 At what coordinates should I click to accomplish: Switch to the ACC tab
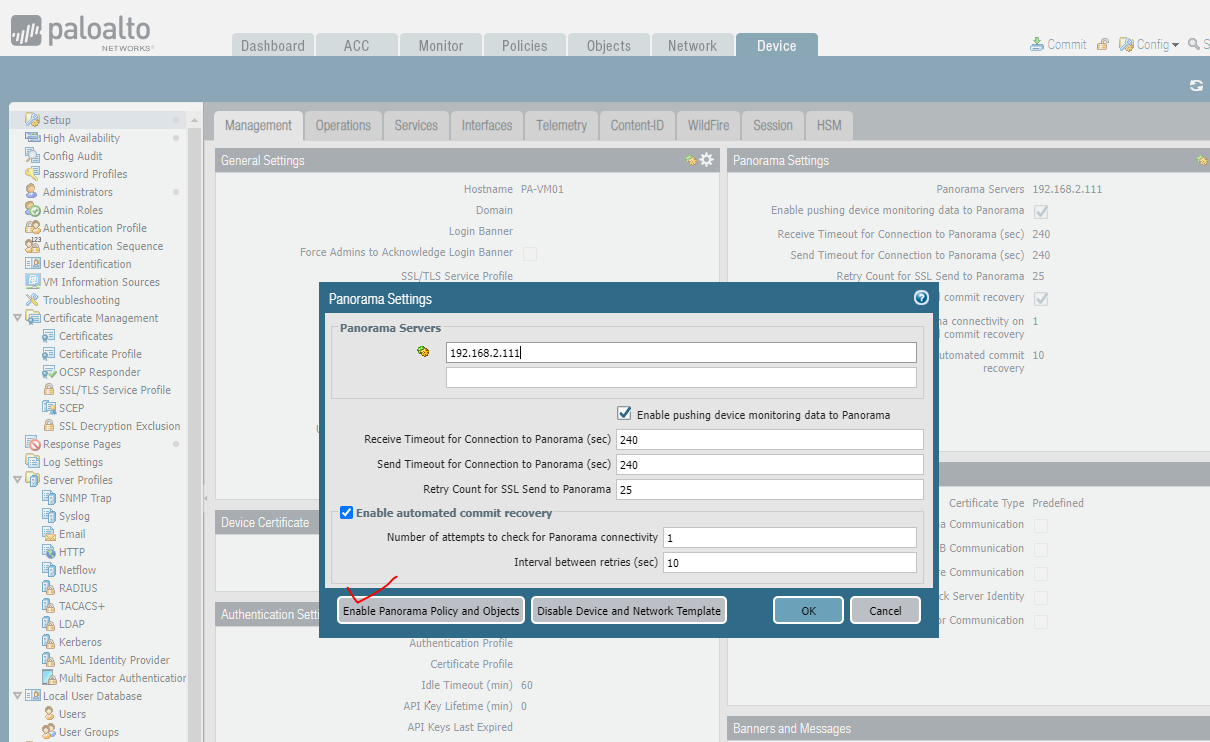tap(356, 46)
